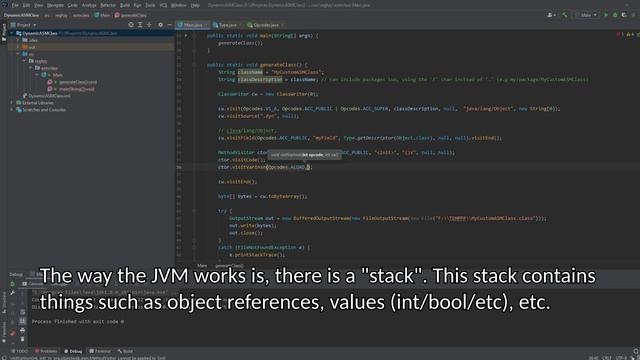Collapse the DynamicASMClass project root
640x360 pixels.
(x=12, y=33)
